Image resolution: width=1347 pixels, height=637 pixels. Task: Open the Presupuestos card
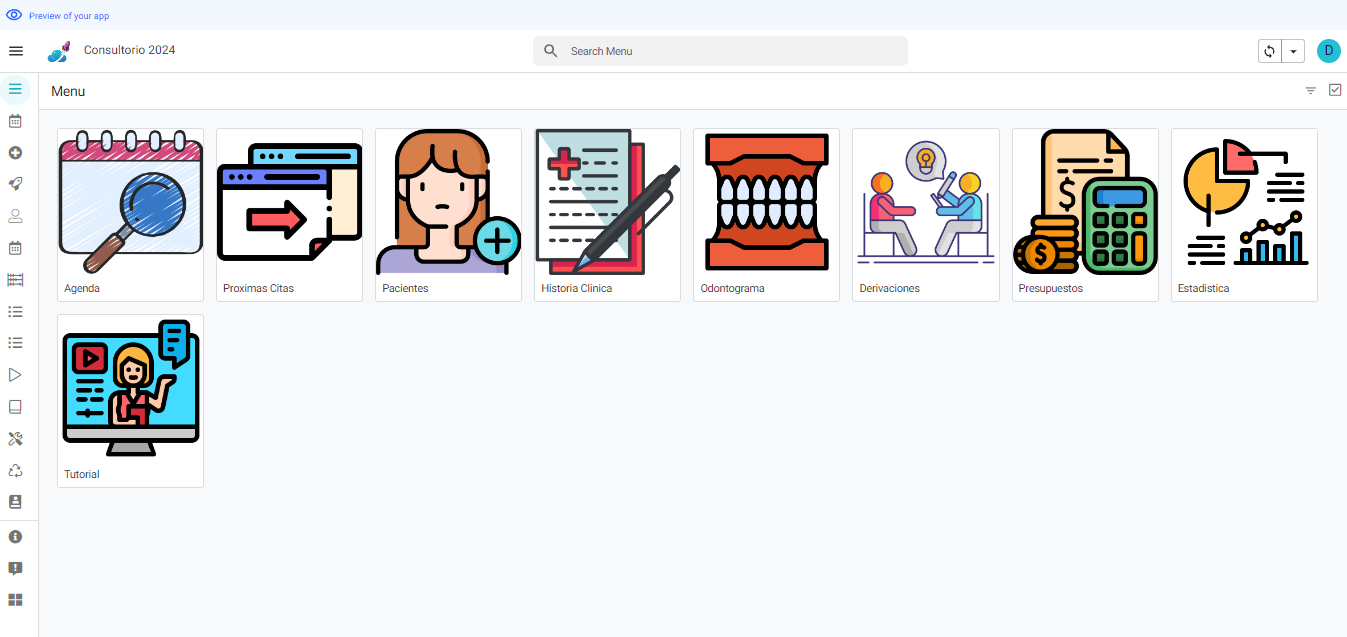[x=1085, y=214]
